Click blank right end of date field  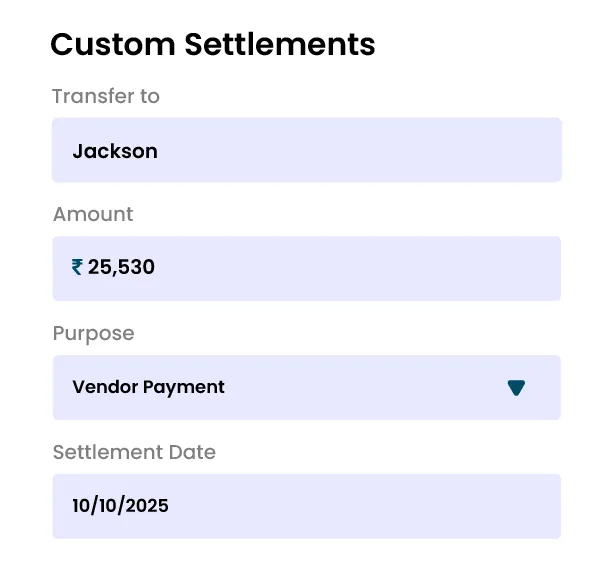[500, 506]
